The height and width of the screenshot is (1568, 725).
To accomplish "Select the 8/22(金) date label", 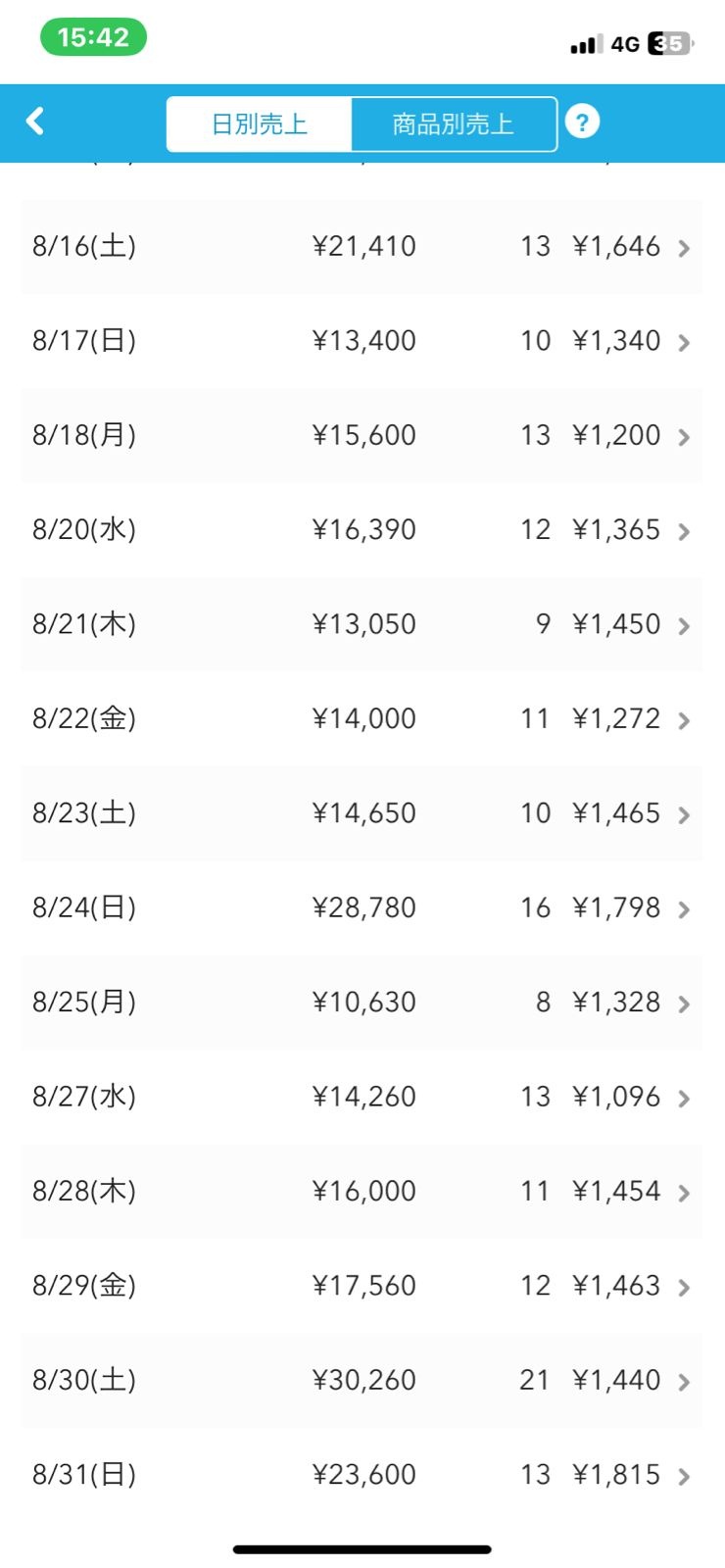I will 84,718.
